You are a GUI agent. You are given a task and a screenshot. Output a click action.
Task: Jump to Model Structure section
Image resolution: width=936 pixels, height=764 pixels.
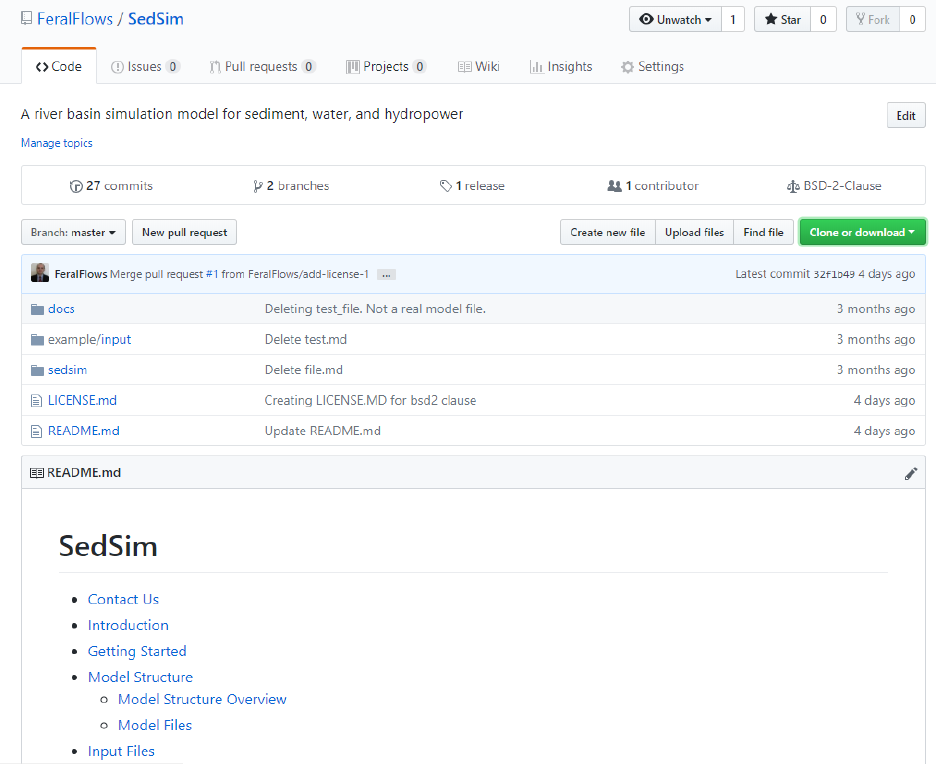[140, 677]
